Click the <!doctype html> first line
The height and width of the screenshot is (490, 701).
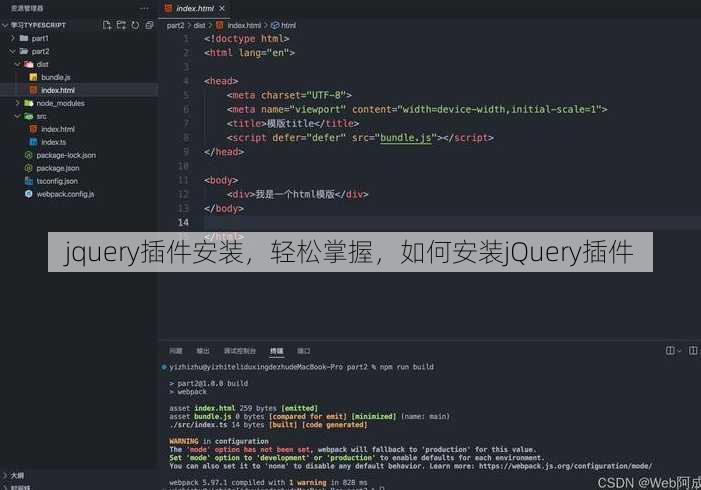(x=246, y=38)
